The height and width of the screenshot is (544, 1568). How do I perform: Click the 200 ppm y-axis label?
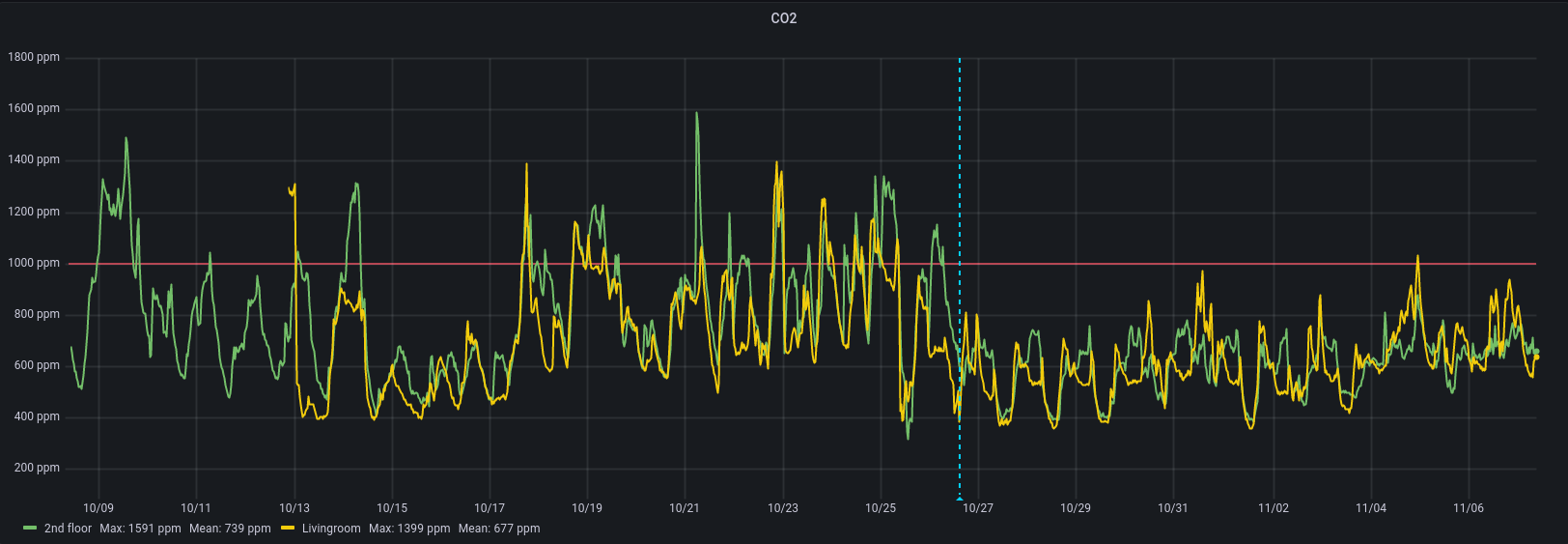tap(37, 468)
